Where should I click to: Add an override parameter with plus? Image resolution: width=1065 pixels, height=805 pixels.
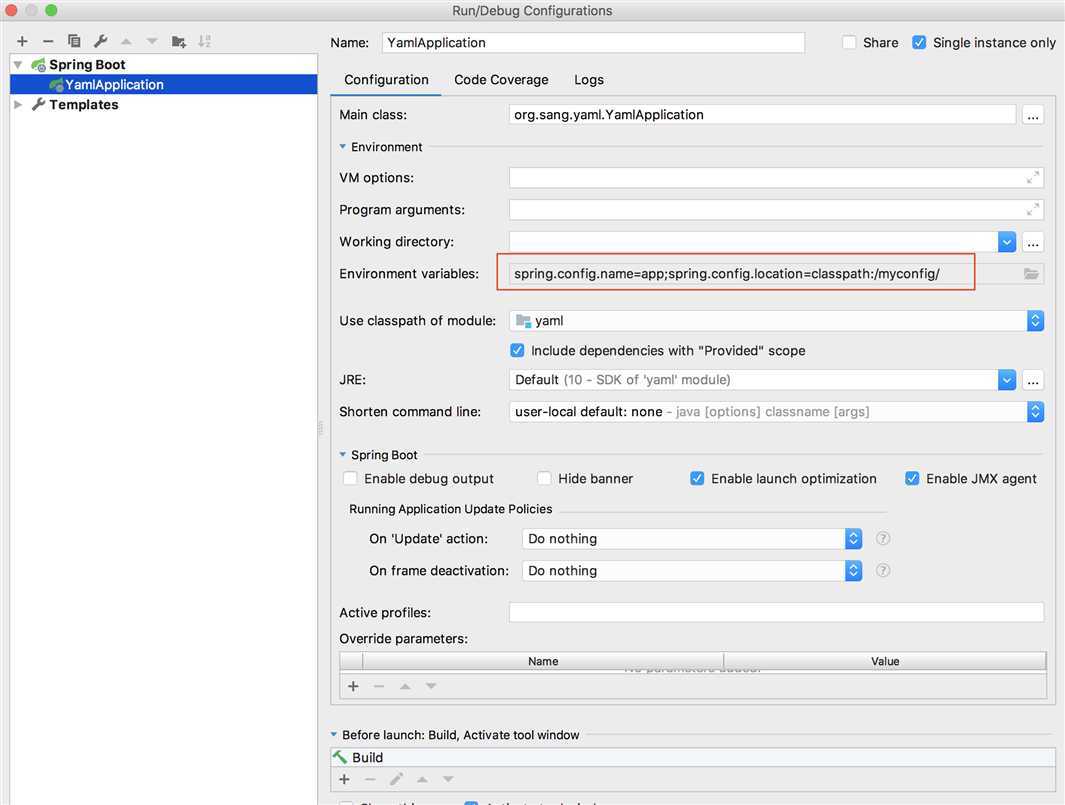pos(353,686)
